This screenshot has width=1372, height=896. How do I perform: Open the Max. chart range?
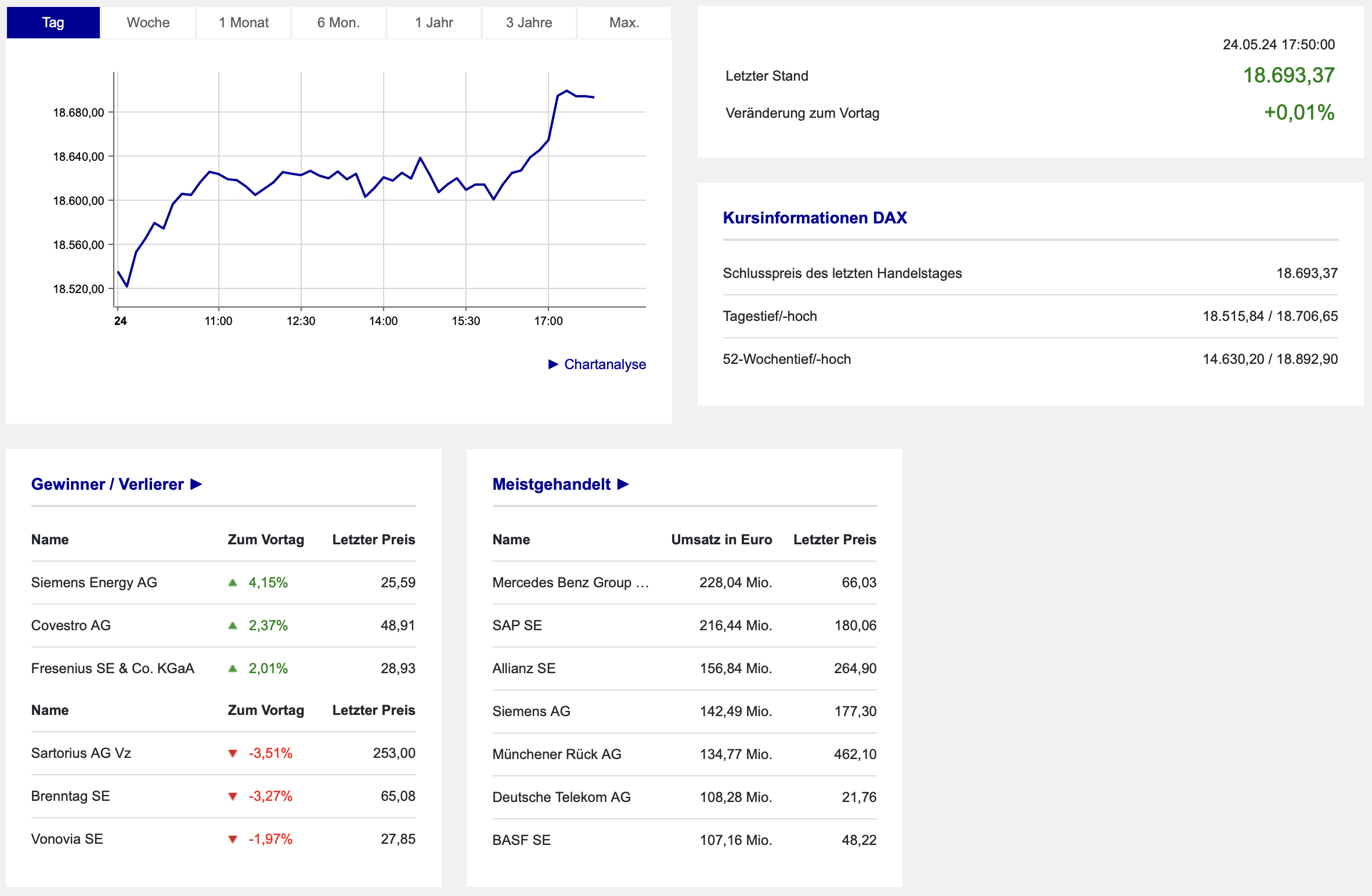[624, 23]
